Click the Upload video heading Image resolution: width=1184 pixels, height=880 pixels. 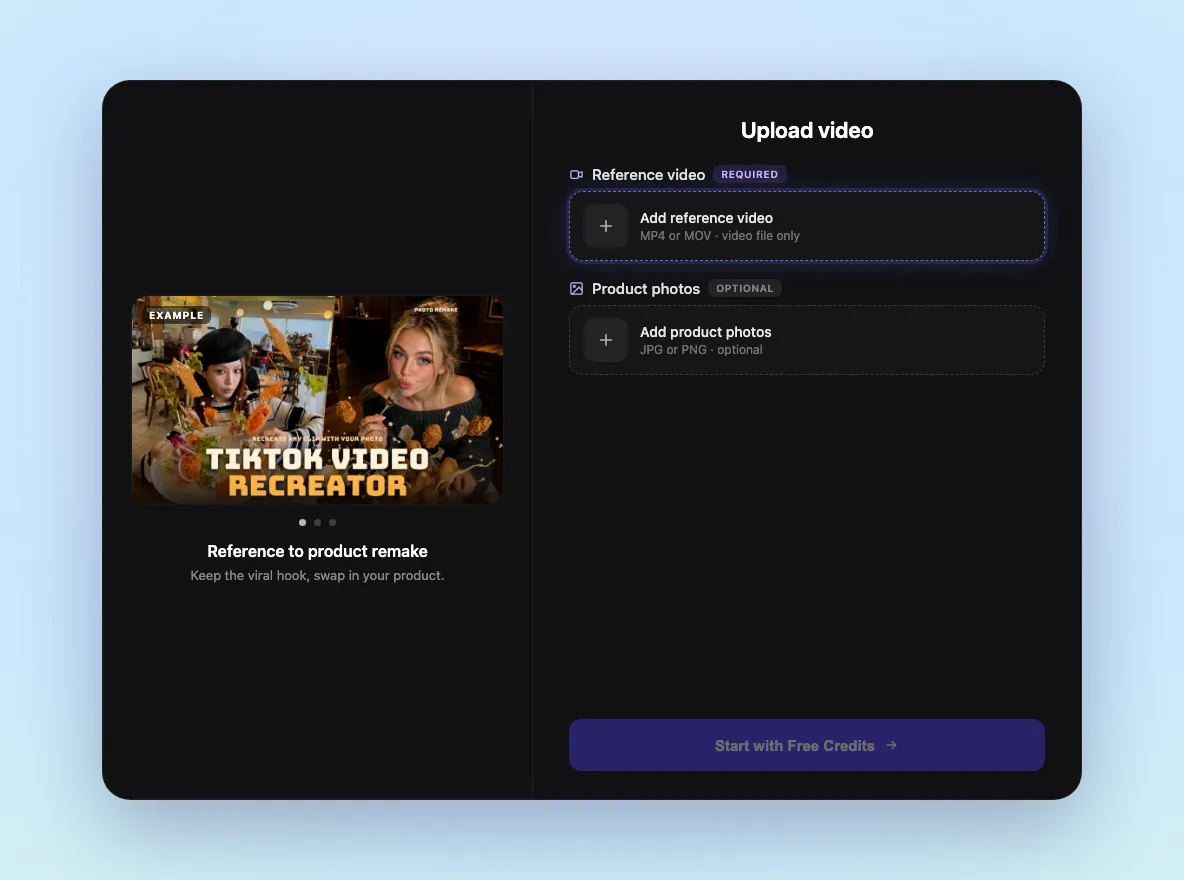(x=806, y=131)
